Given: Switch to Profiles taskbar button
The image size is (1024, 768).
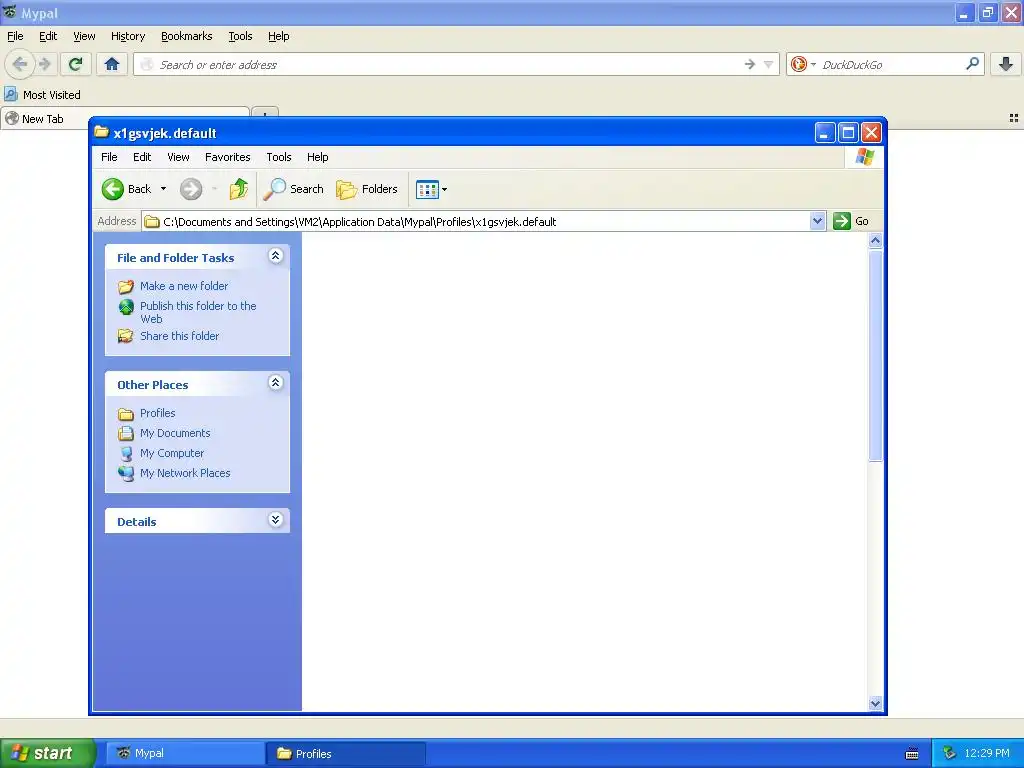Looking at the screenshot, I should (346, 754).
